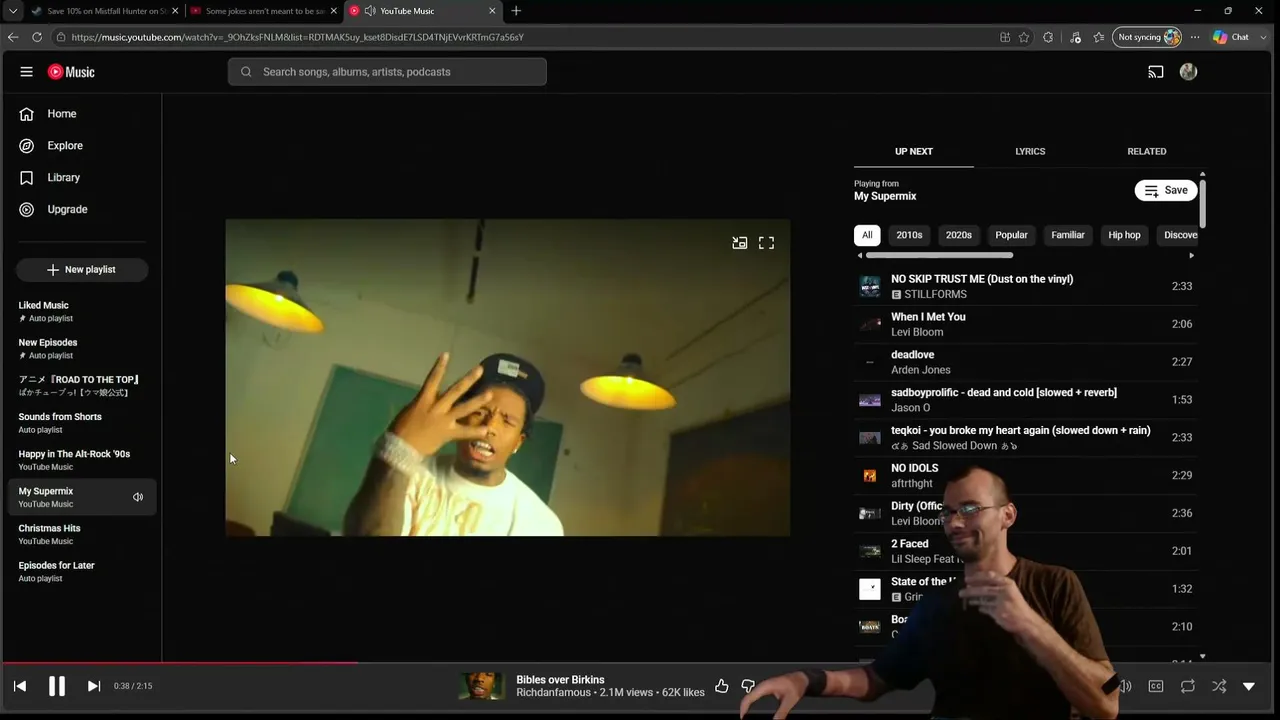The image size is (1280, 720).
Task: Select the Hip hop filter chip
Action: (1124, 235)
